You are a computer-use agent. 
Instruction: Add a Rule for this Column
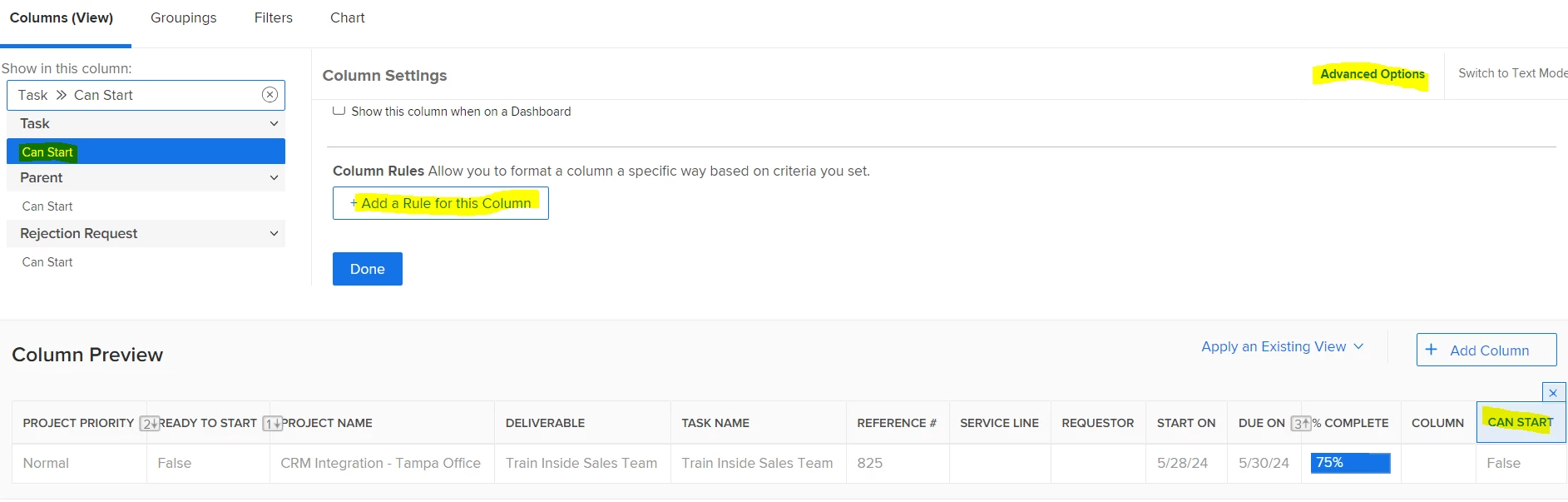[440, 203]
